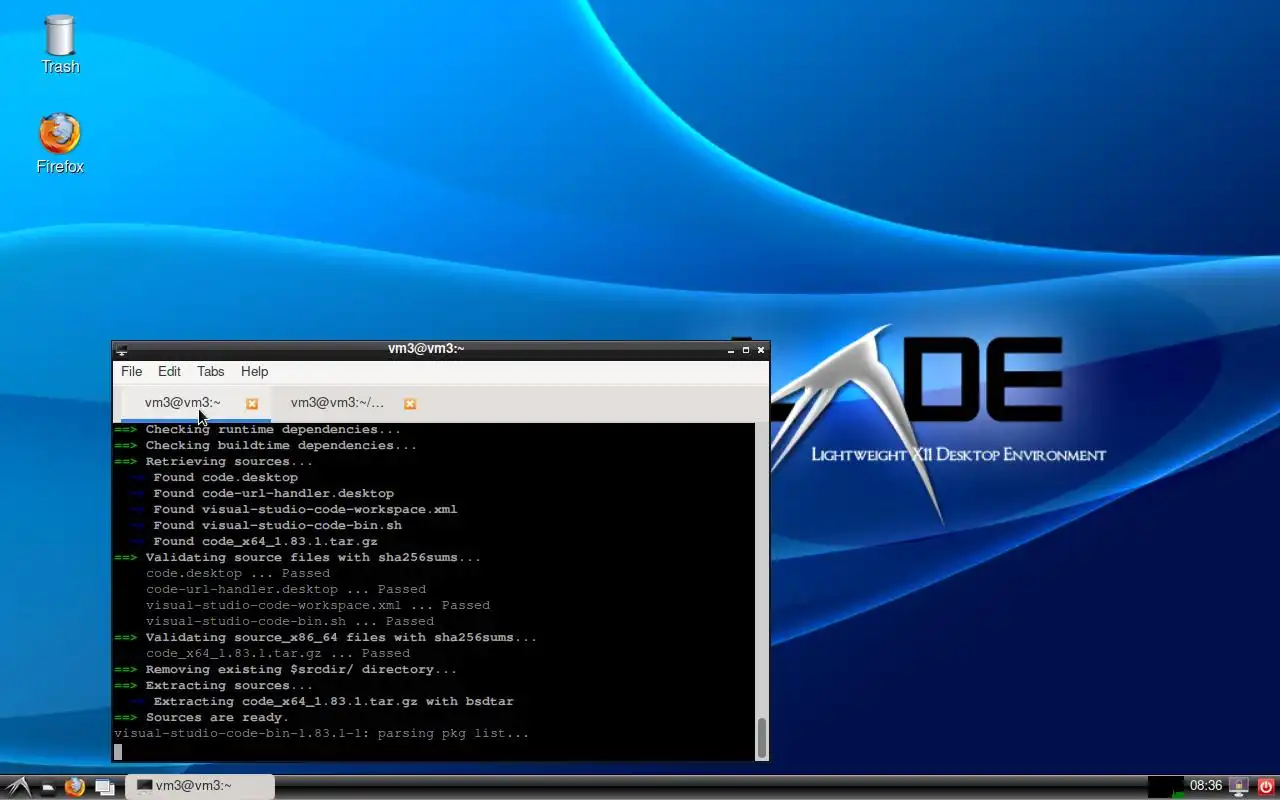Click 'Removing existing $srcdir/ directory...' line
Viewport: 1280px width, 800px height.
point(286,670)
